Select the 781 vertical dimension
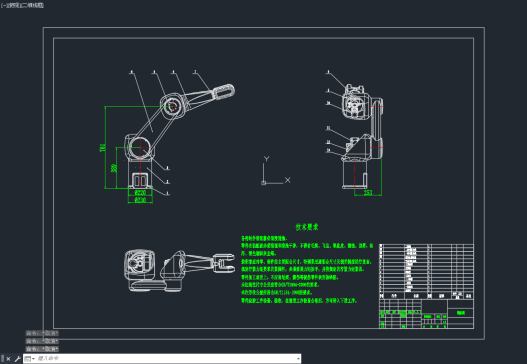 (x=103, y=148)
